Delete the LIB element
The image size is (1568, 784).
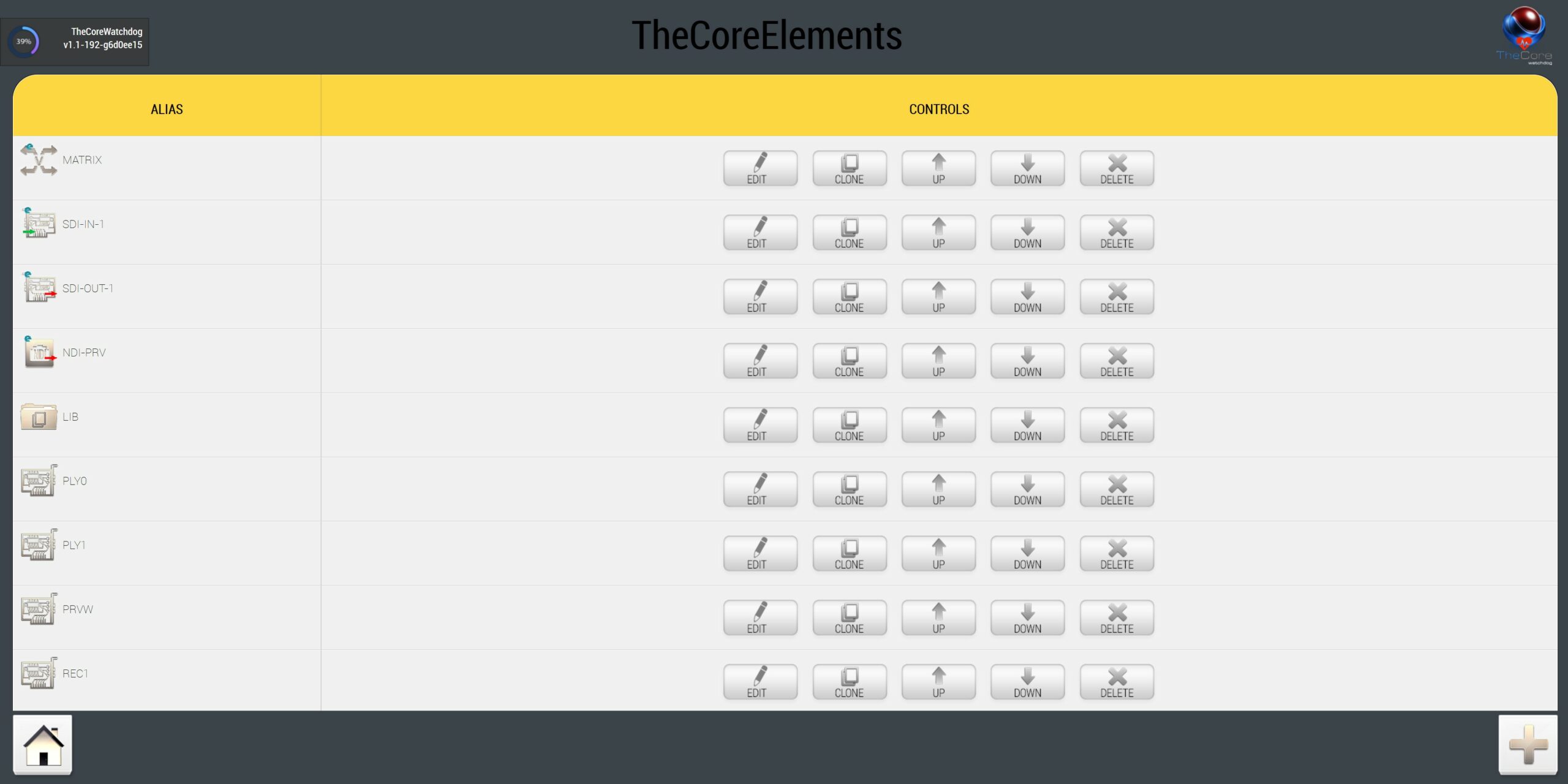tap(1117, 426)
